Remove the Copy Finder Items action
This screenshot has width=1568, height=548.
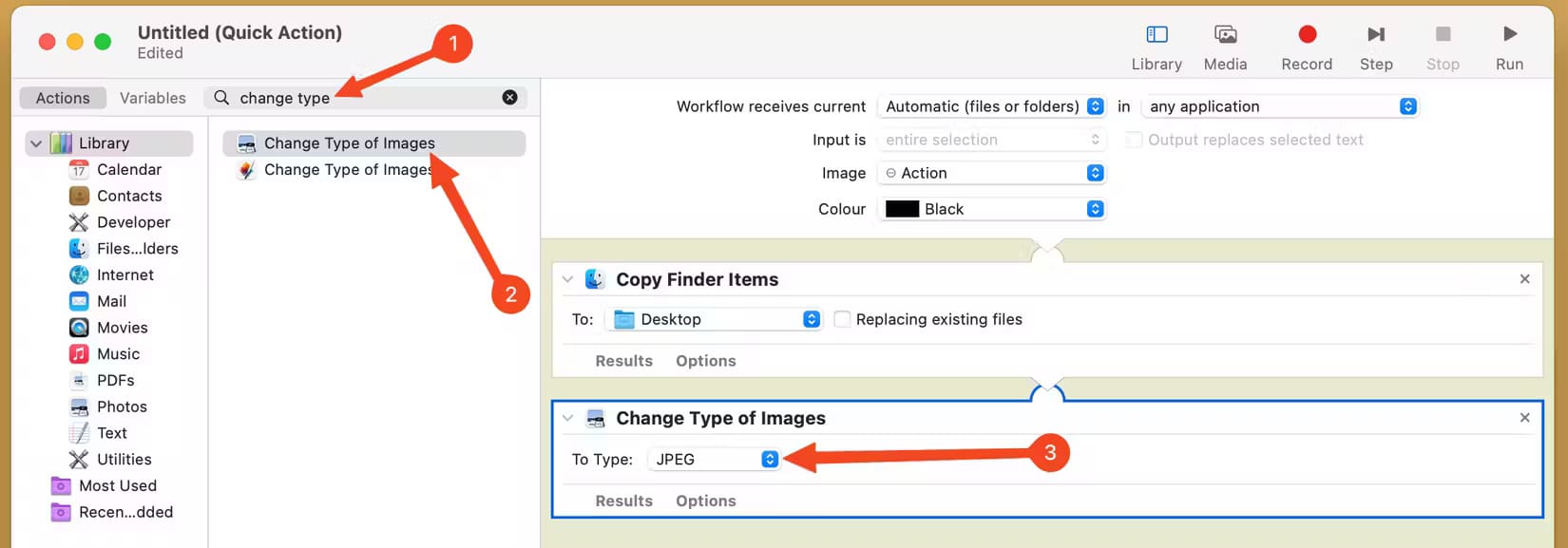pyautogui.click(x=1524, y=279)
